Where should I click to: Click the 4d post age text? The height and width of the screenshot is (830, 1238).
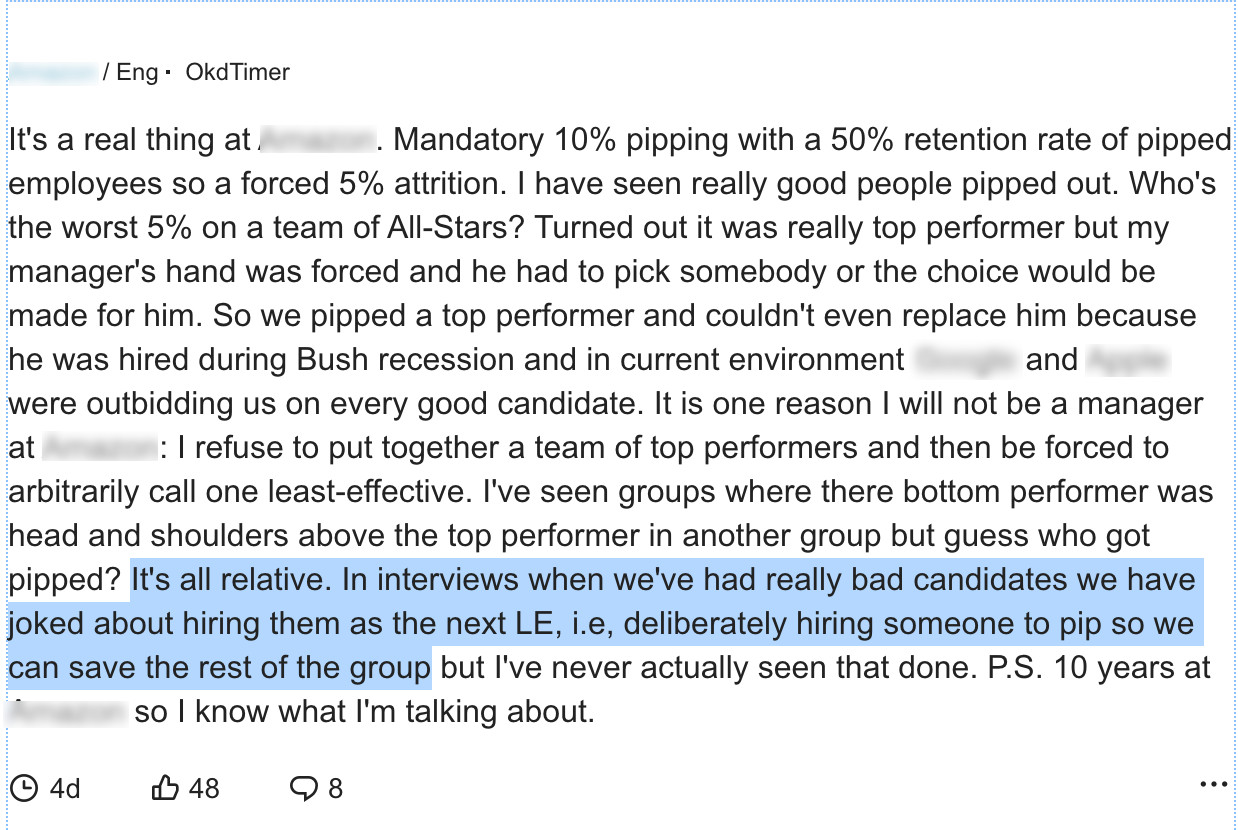click(x=65, y=788)
